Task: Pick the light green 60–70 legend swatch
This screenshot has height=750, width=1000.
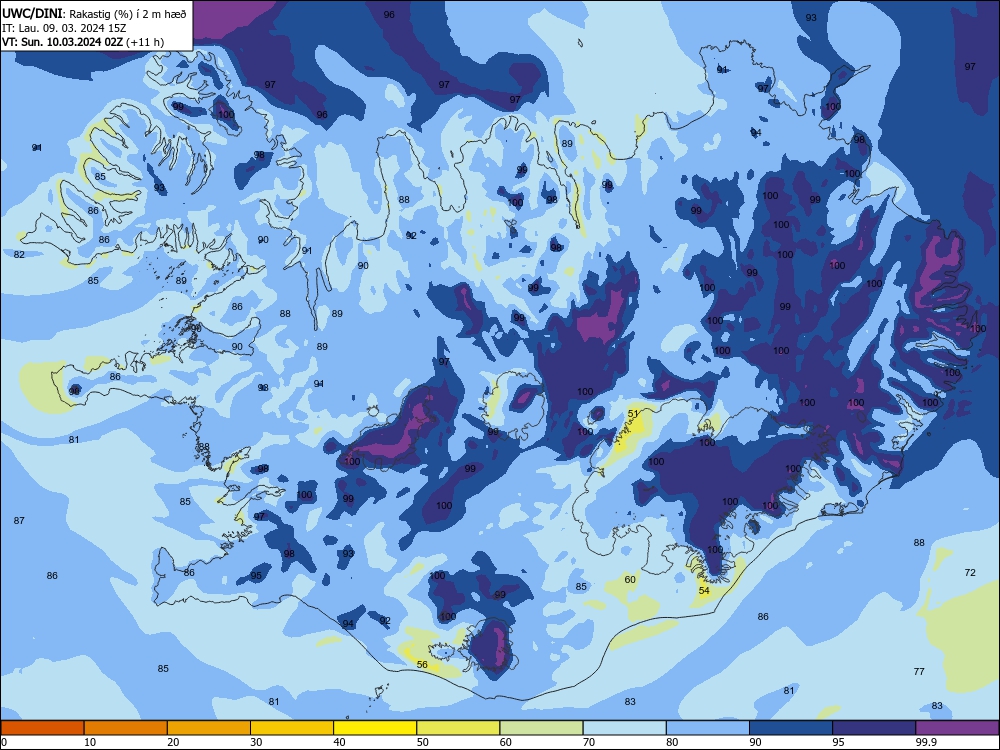Action: click(541, 728)
